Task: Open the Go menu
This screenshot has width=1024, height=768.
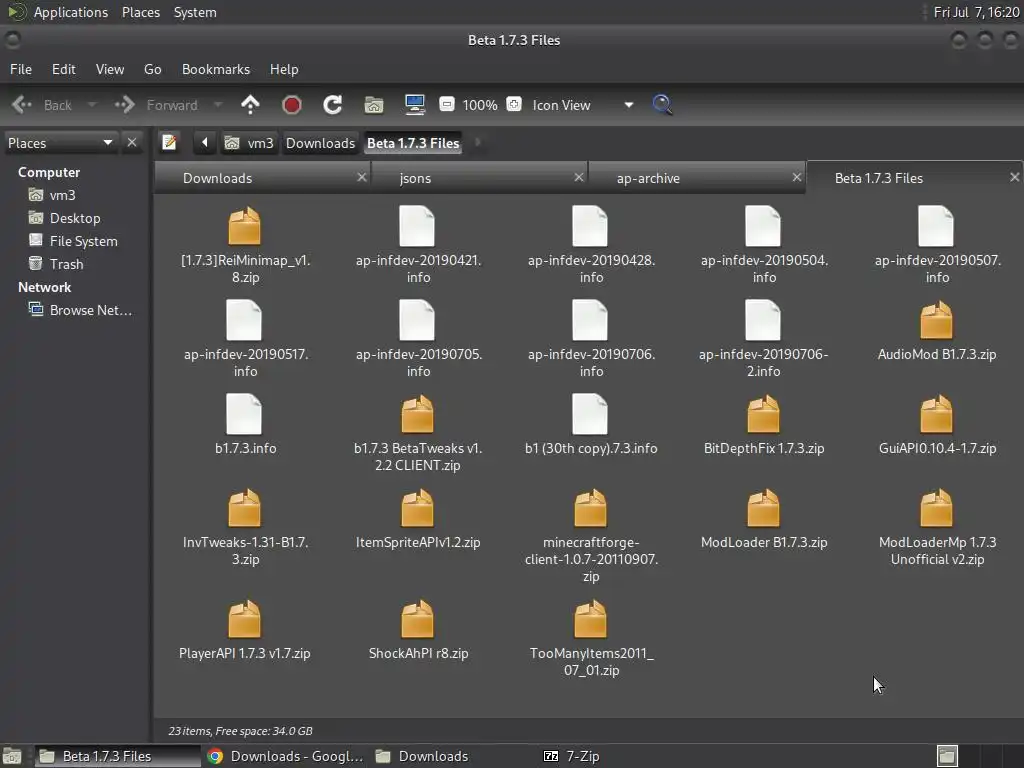Action: (x=152, y=69)
